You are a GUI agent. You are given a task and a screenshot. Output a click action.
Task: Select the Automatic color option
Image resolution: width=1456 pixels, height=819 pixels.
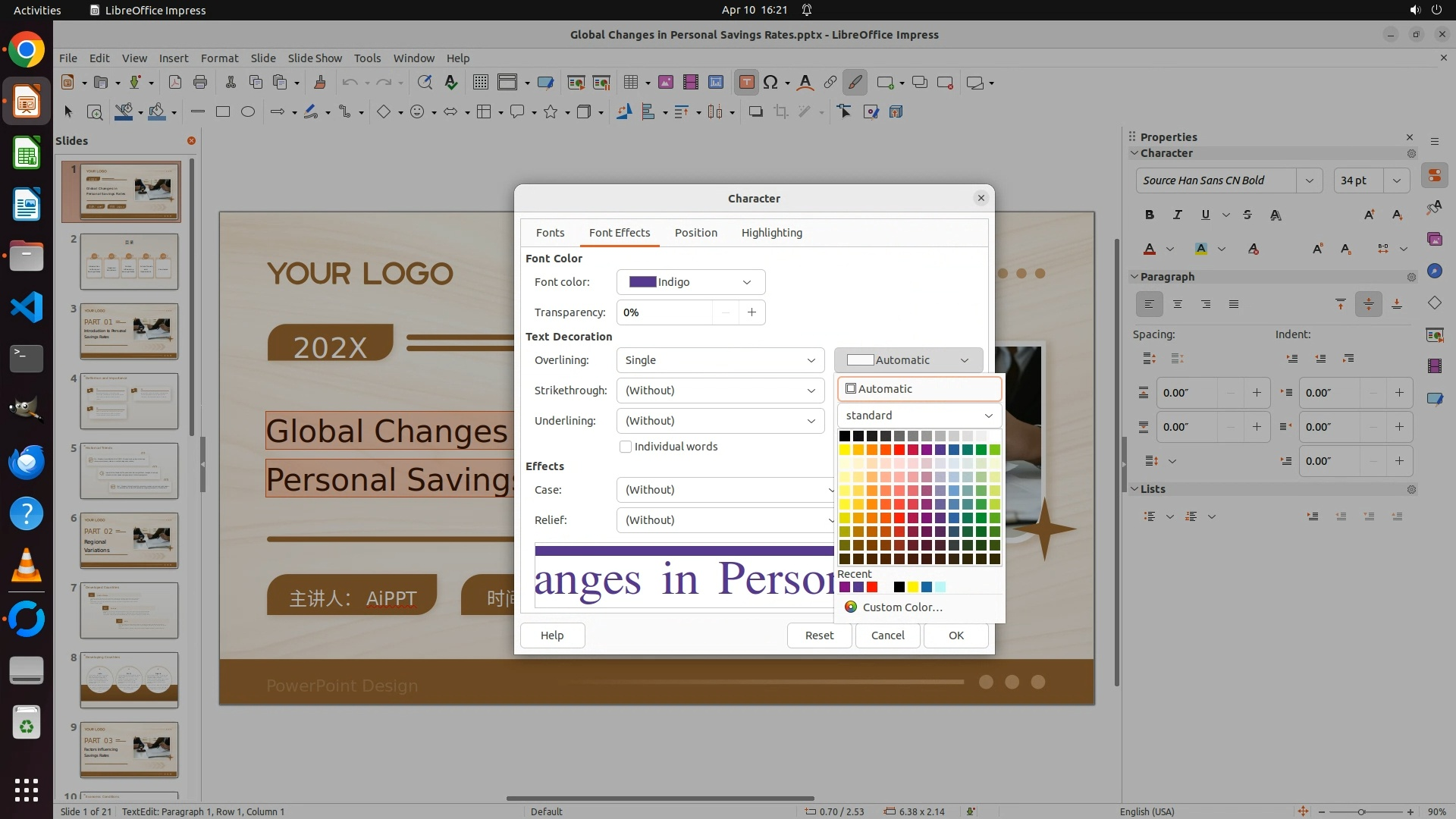(919, 389)
